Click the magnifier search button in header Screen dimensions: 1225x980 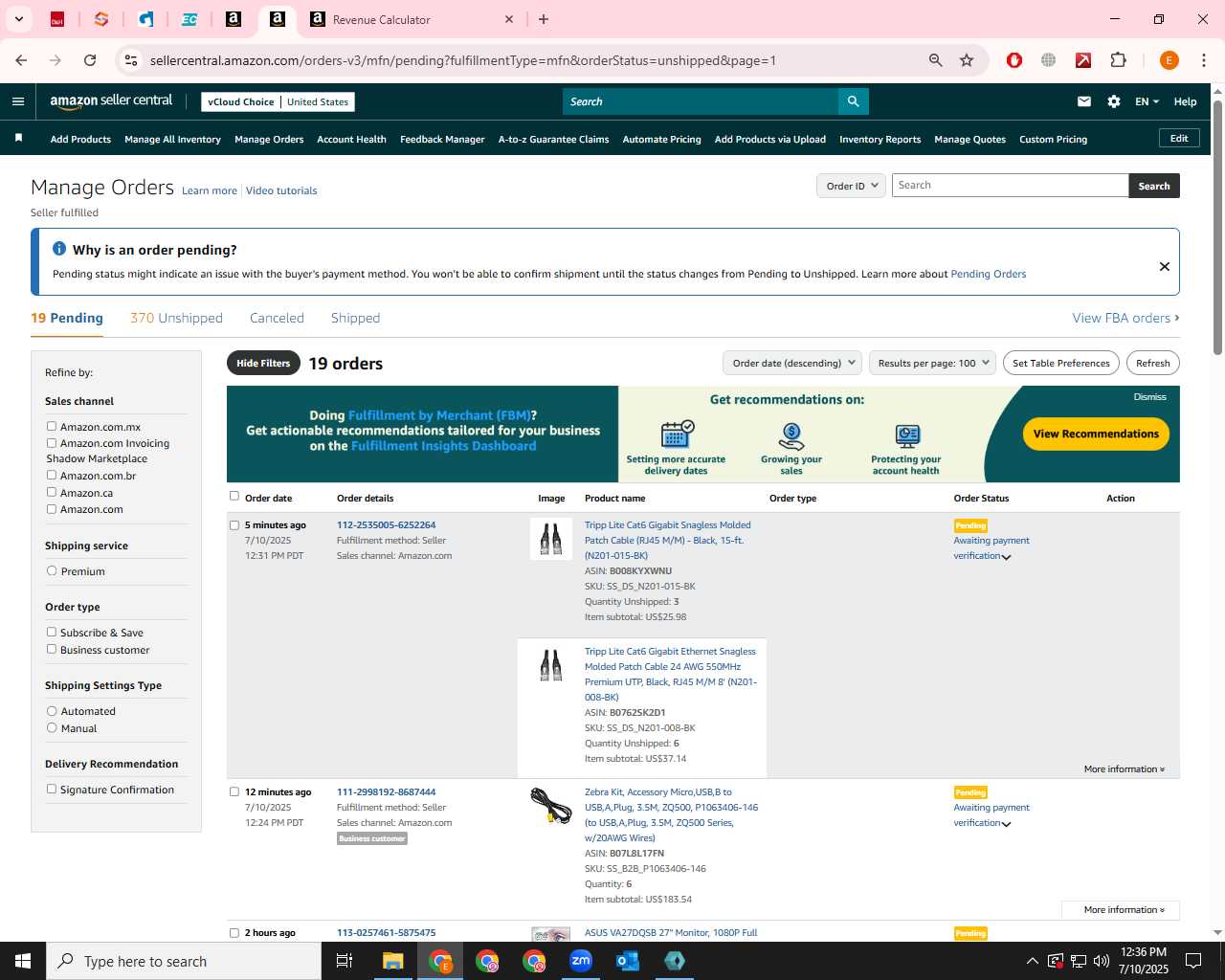[853, 101]
